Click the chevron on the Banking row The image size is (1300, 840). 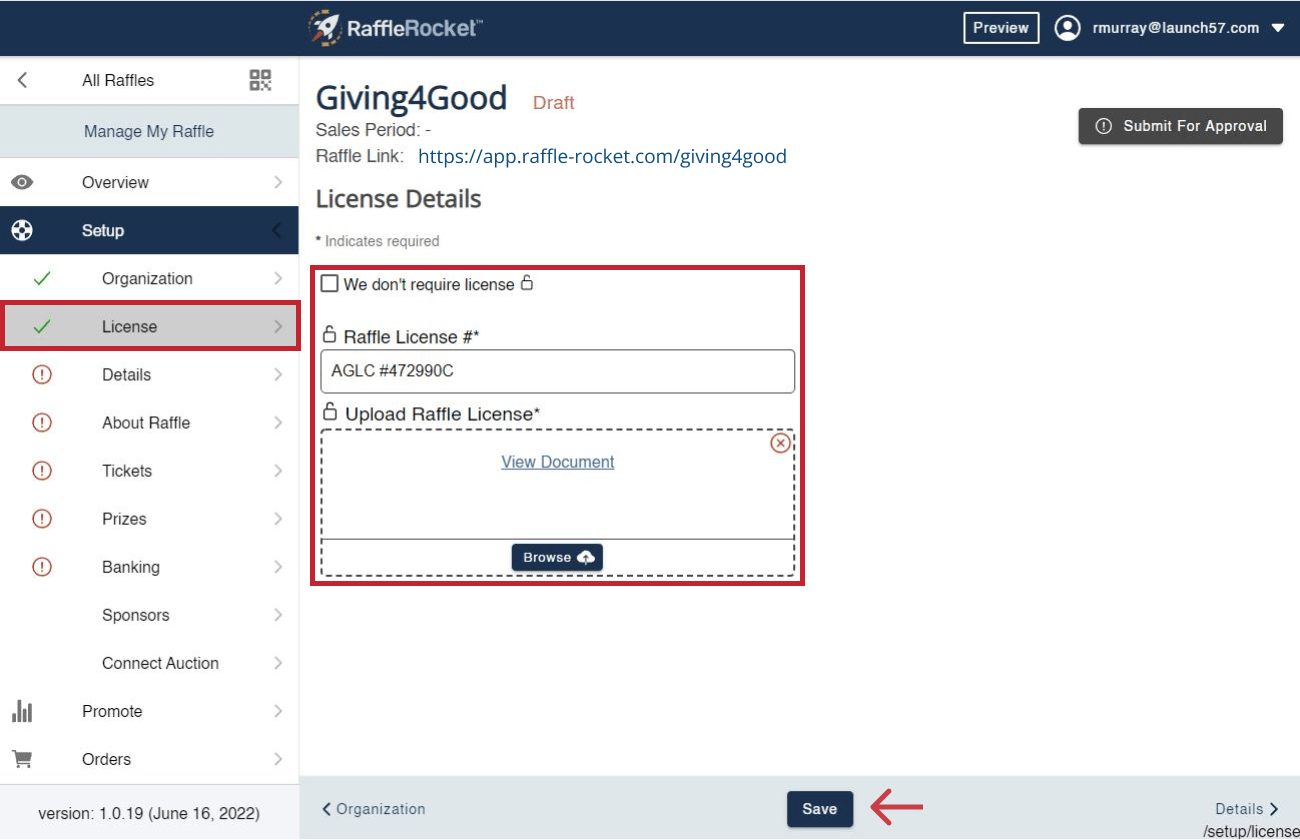(278, 566)
